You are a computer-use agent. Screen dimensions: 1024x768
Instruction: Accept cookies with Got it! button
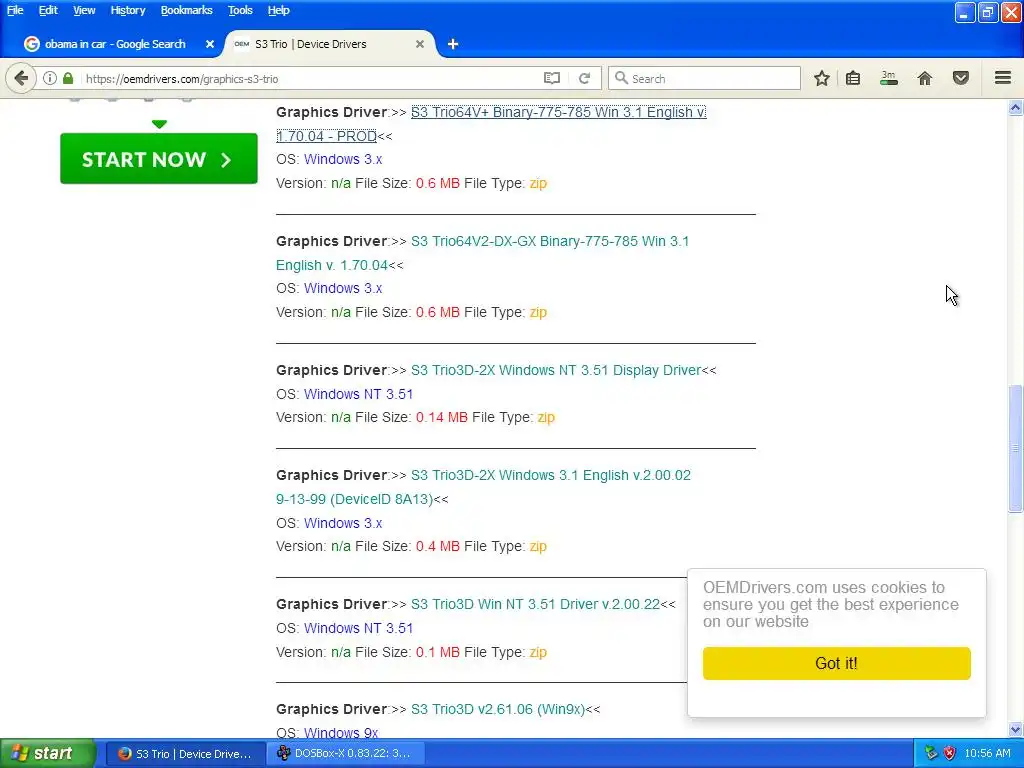pos(837,663)
